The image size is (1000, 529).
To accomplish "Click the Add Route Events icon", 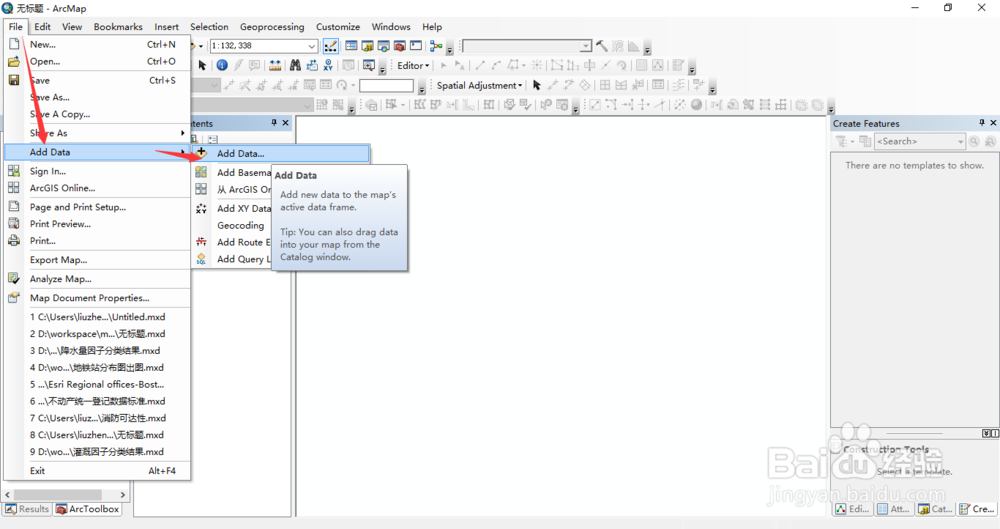I will click(x=201, y=242).
